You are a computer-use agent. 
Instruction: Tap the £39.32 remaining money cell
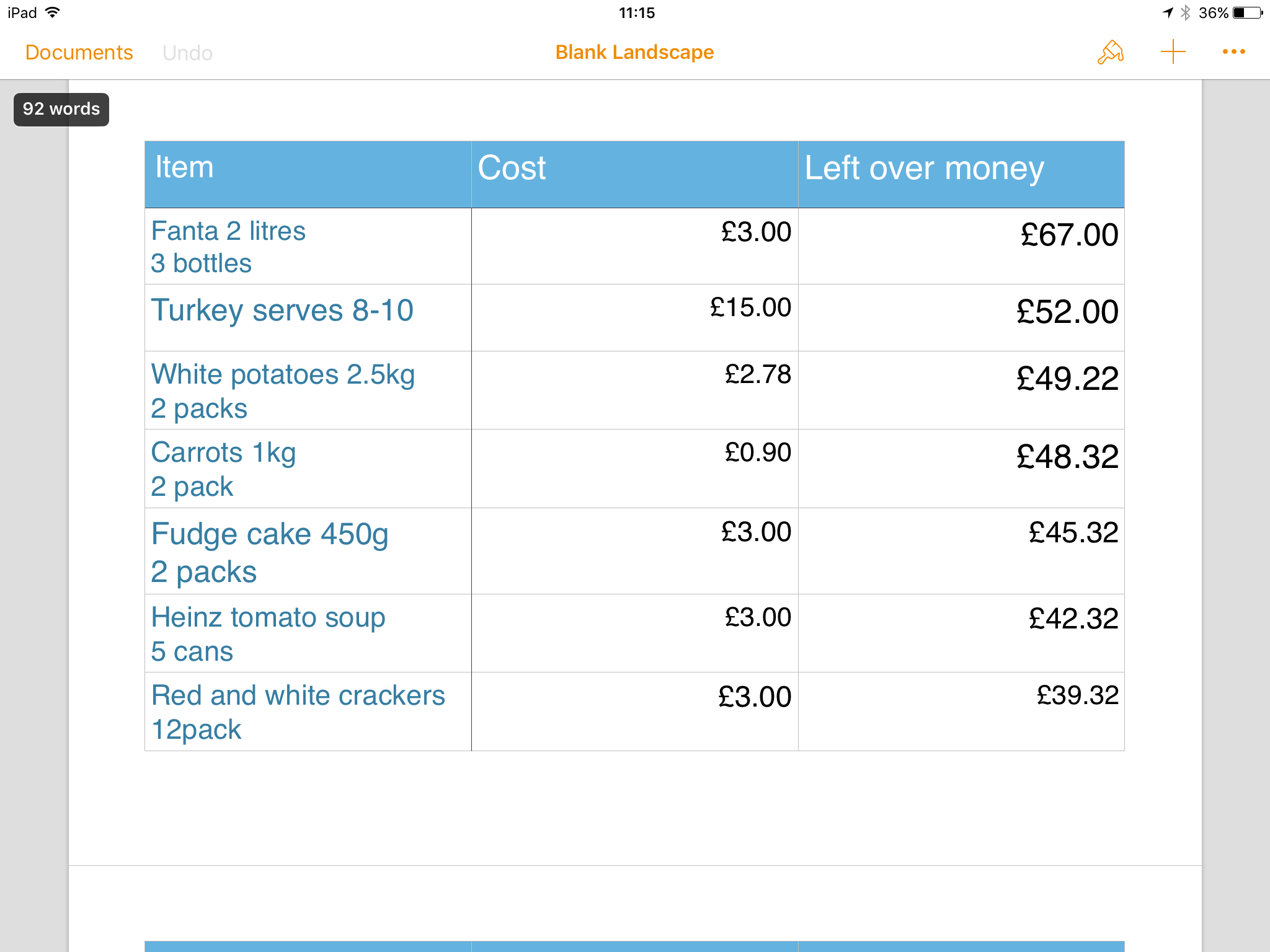961,711
